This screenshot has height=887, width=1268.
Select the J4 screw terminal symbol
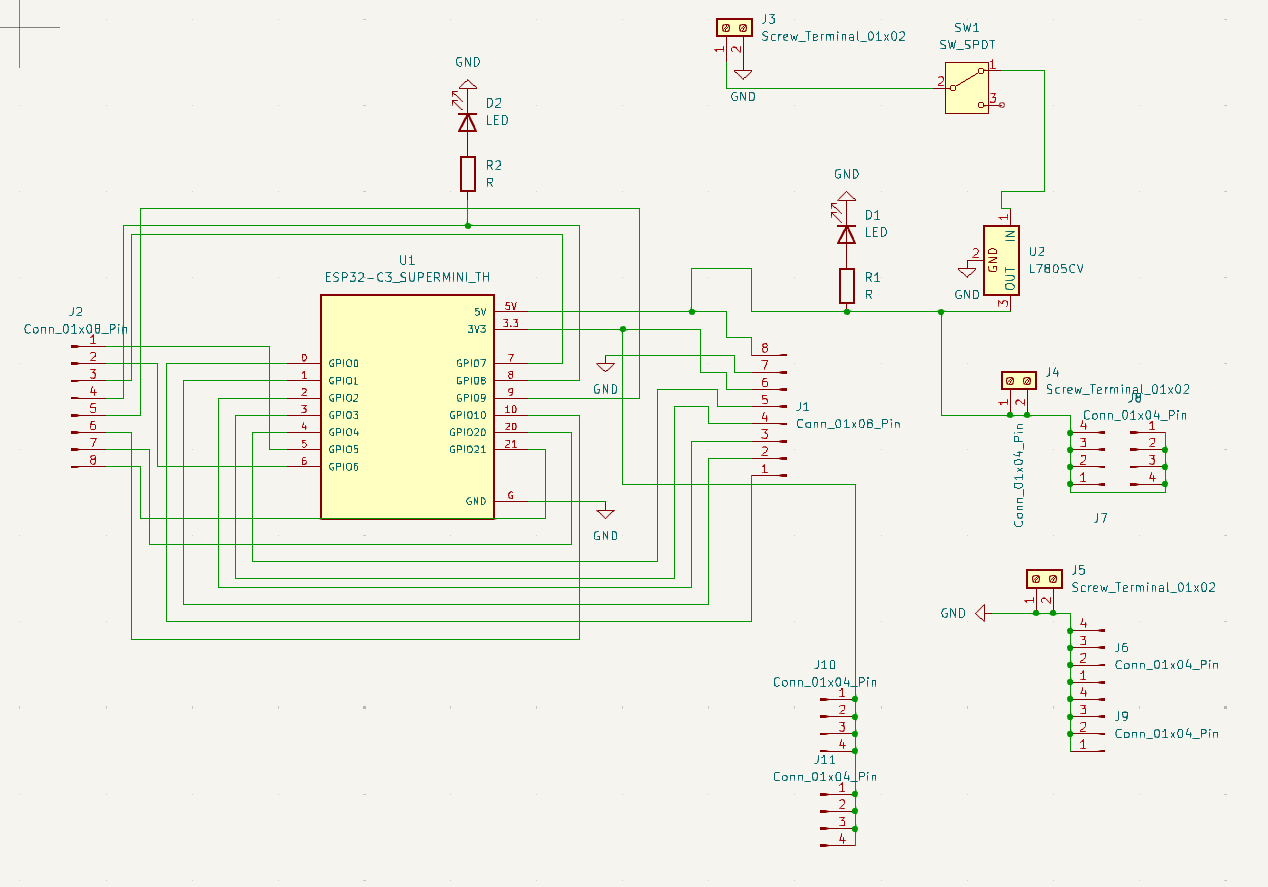[x=1020, y=380]
